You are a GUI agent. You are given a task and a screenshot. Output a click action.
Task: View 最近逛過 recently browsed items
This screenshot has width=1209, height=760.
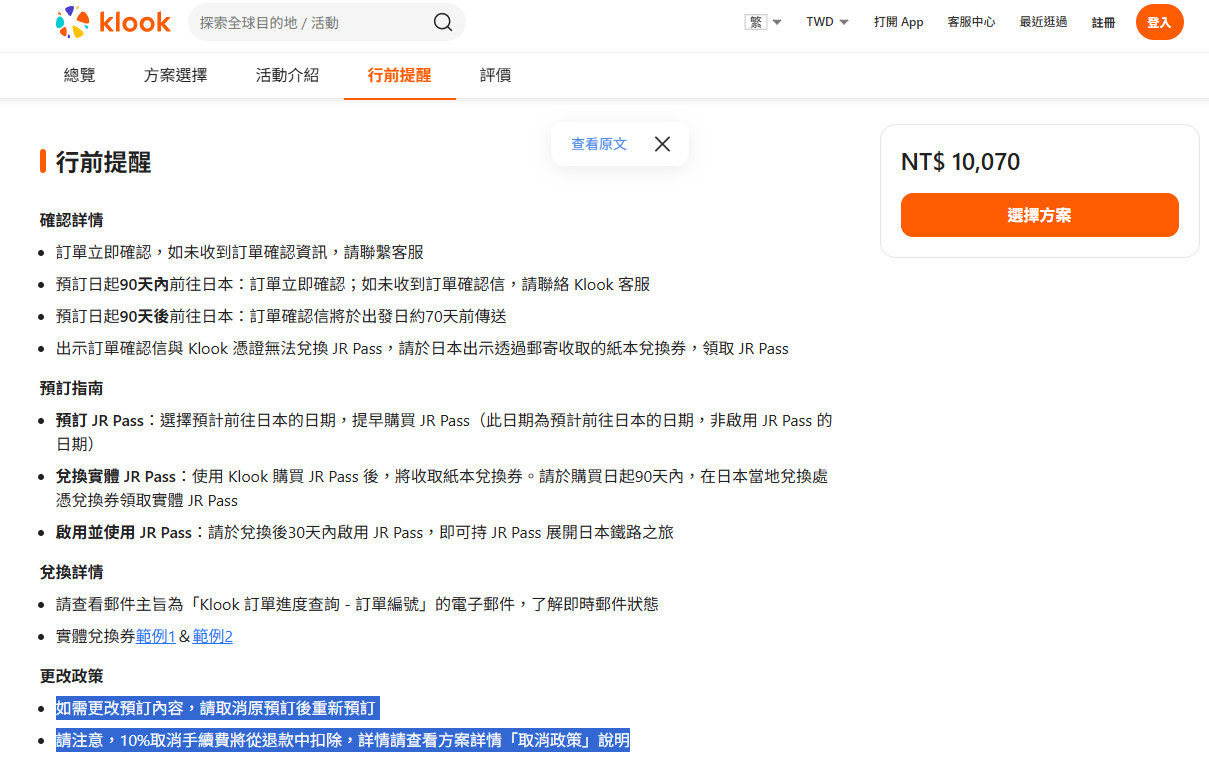(1043, 21)
